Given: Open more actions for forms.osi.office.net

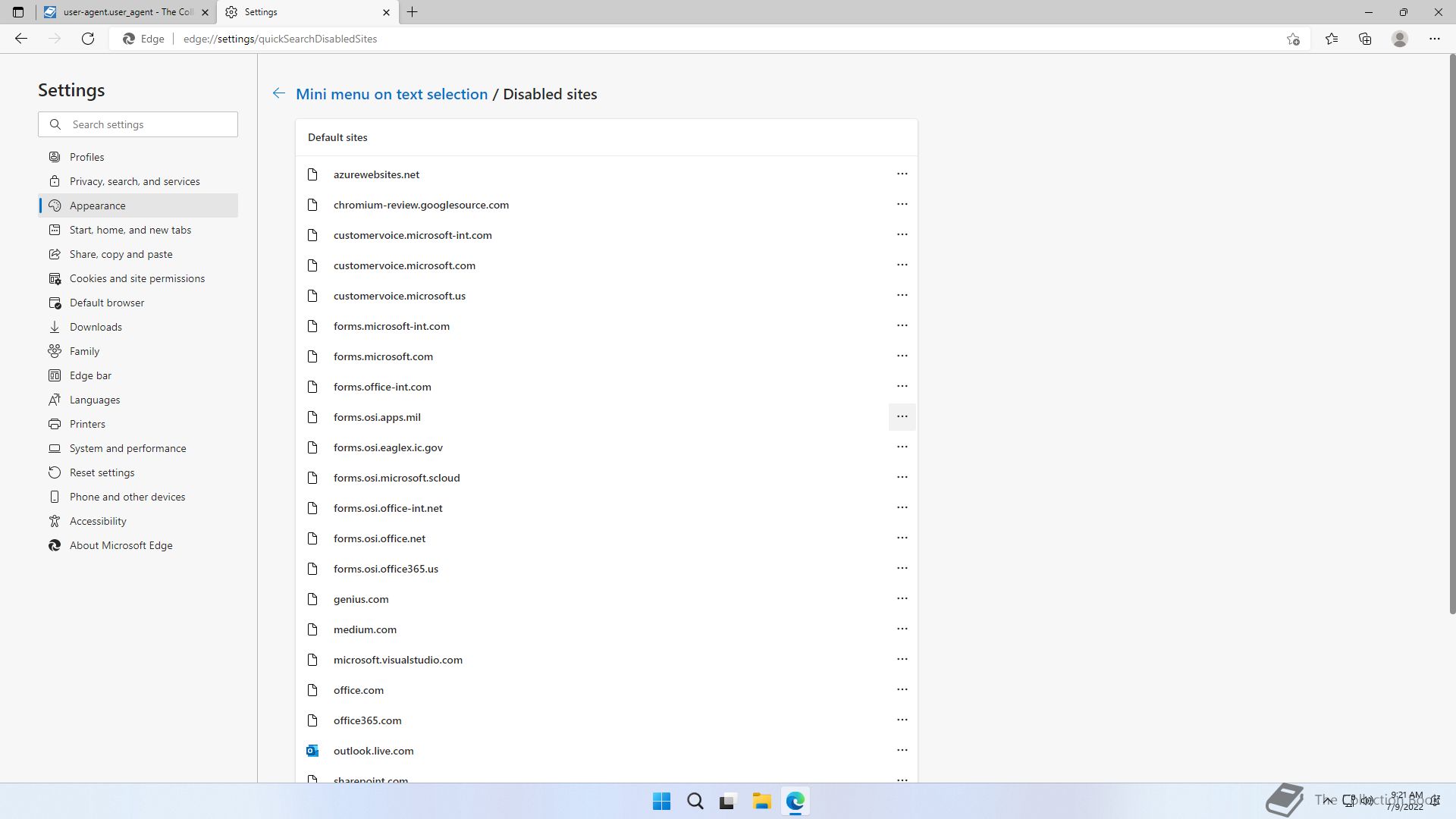Looking at the screenshot, I should click(x=902, y=538).
